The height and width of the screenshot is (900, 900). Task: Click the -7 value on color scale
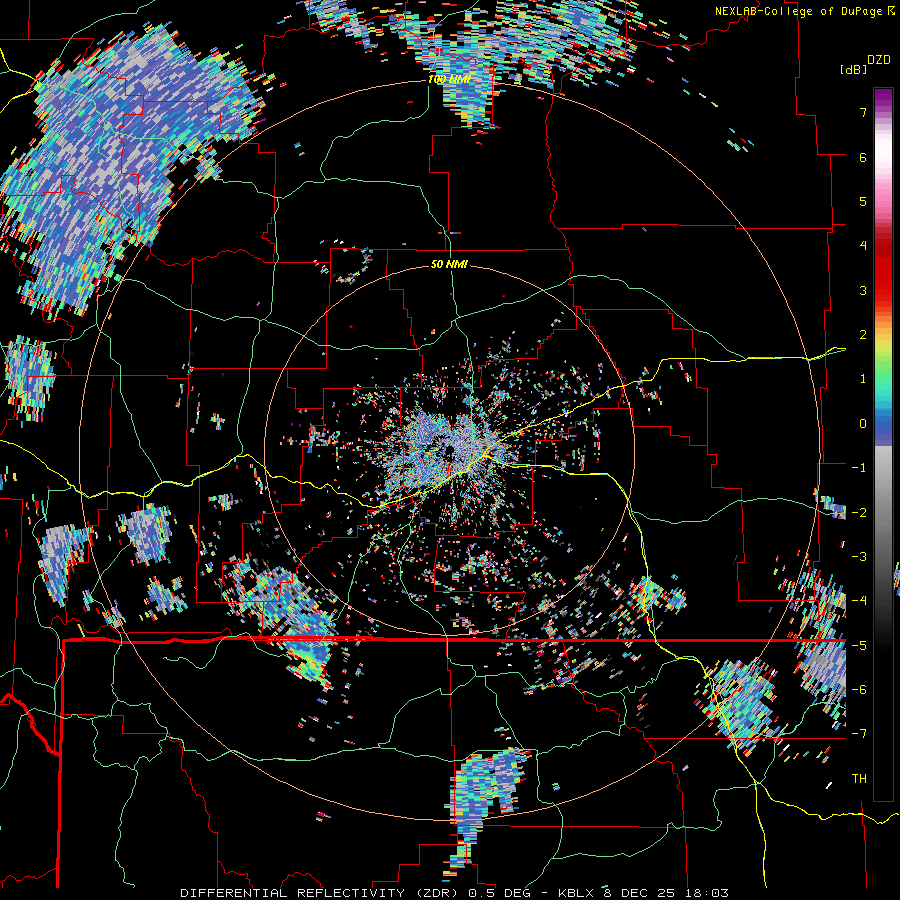coord(859,734)
